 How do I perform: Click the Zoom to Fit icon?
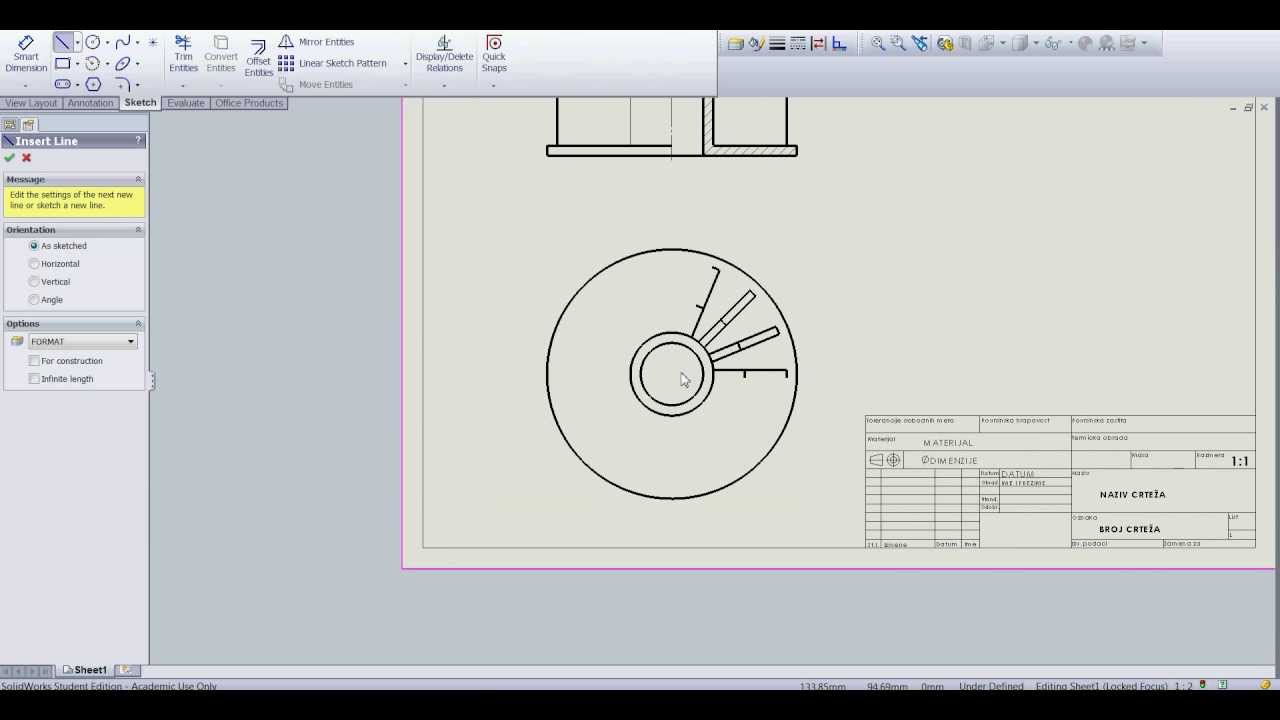click(877, 43)
